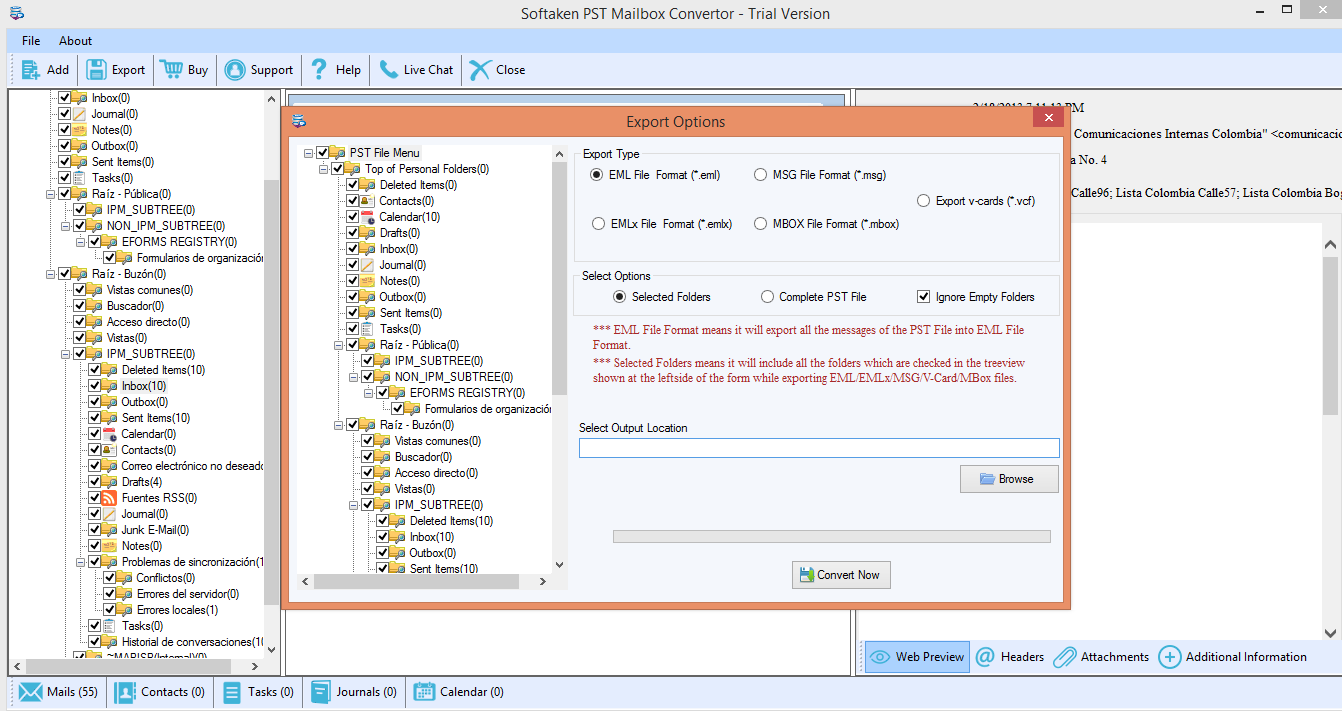Uncheck Drafts(0) in Export tree

[353, 233]
